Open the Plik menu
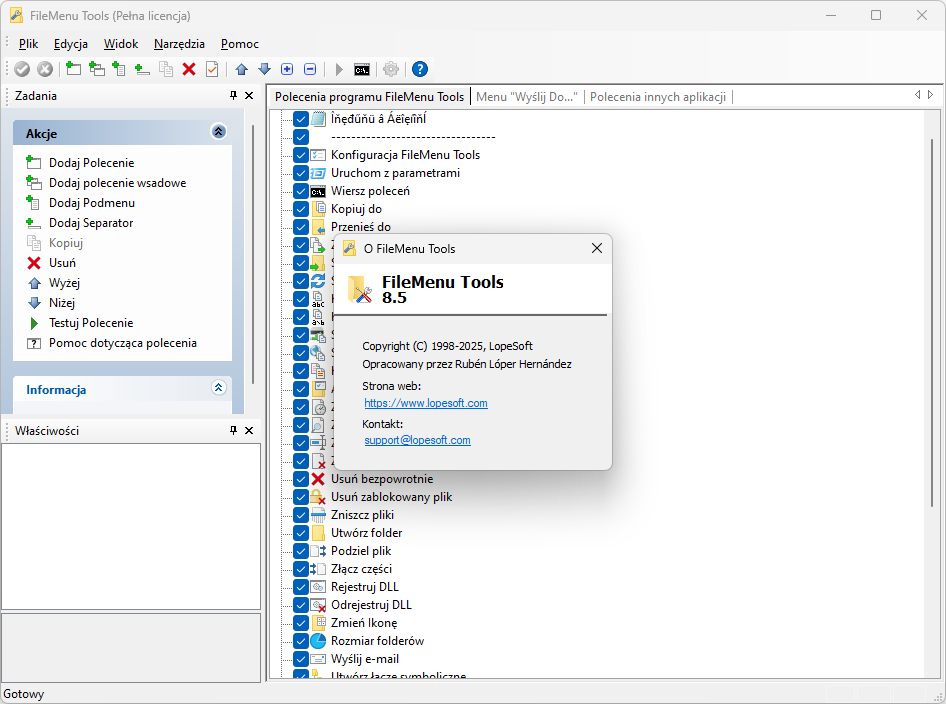Screen dimensions: 946x704 point(28,43)
